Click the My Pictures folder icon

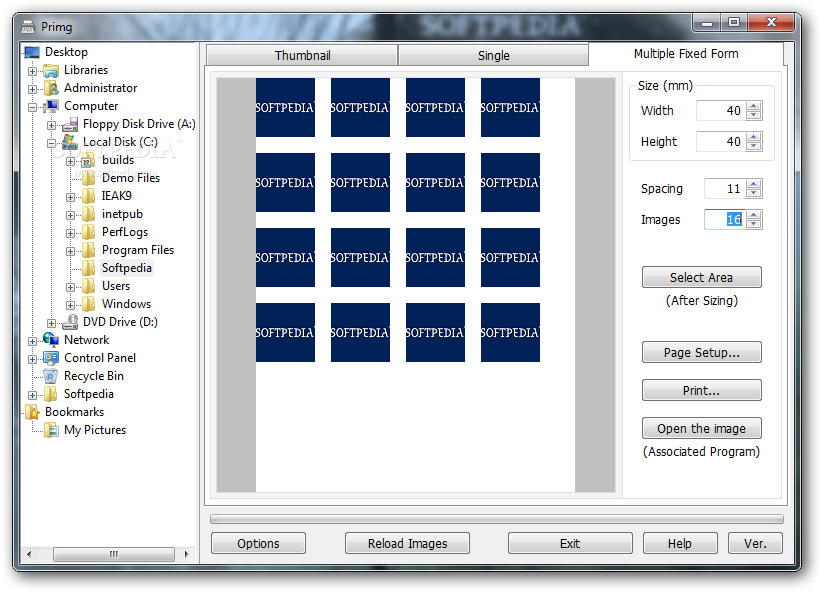51,430
